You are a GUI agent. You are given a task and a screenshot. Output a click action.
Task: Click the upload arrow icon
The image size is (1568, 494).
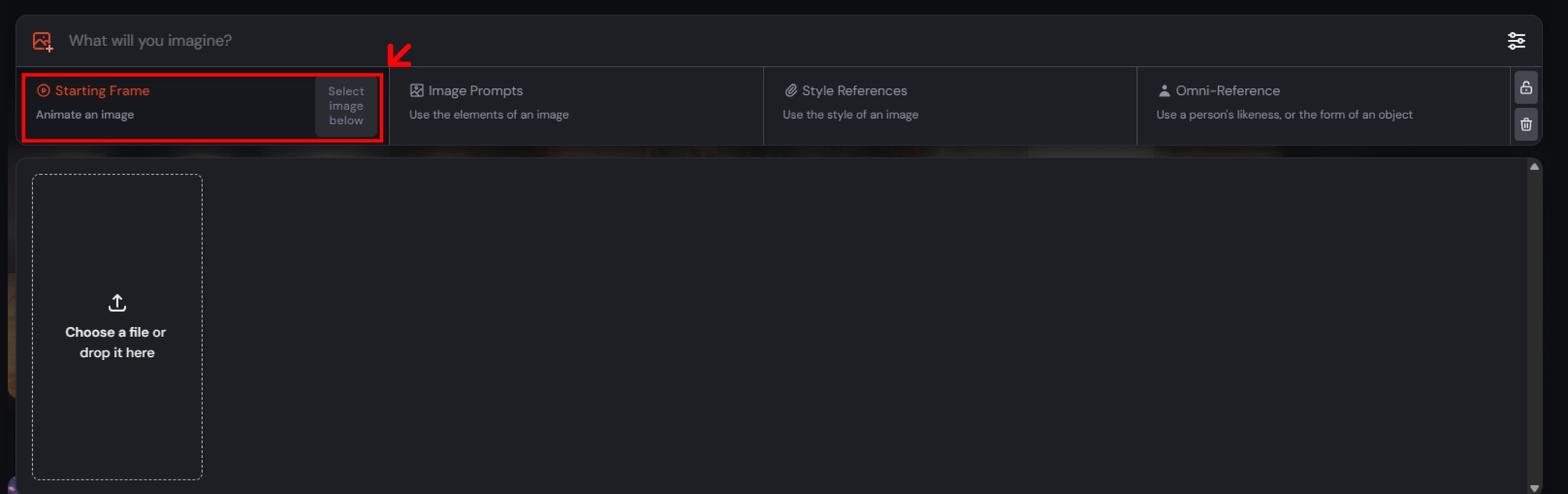point(117,303)
